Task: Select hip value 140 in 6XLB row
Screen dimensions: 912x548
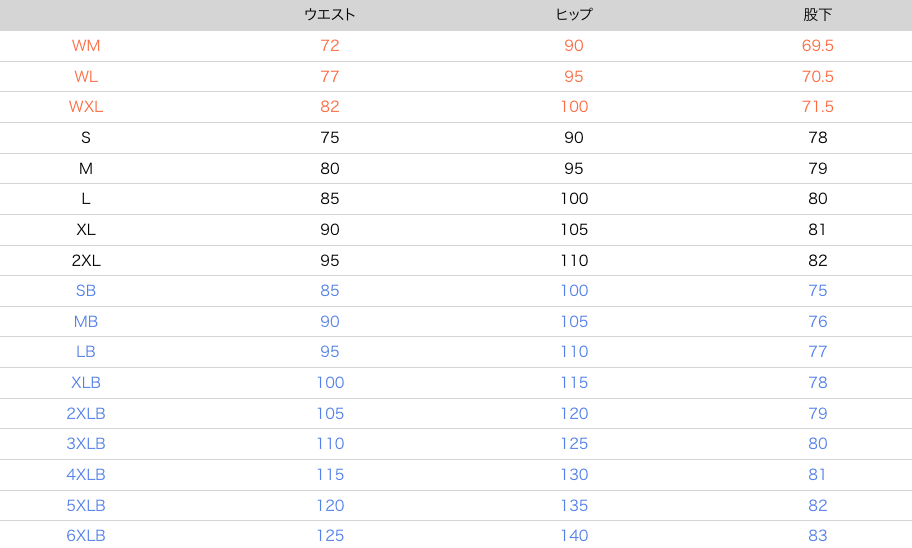Action: (x=574, y=535)
